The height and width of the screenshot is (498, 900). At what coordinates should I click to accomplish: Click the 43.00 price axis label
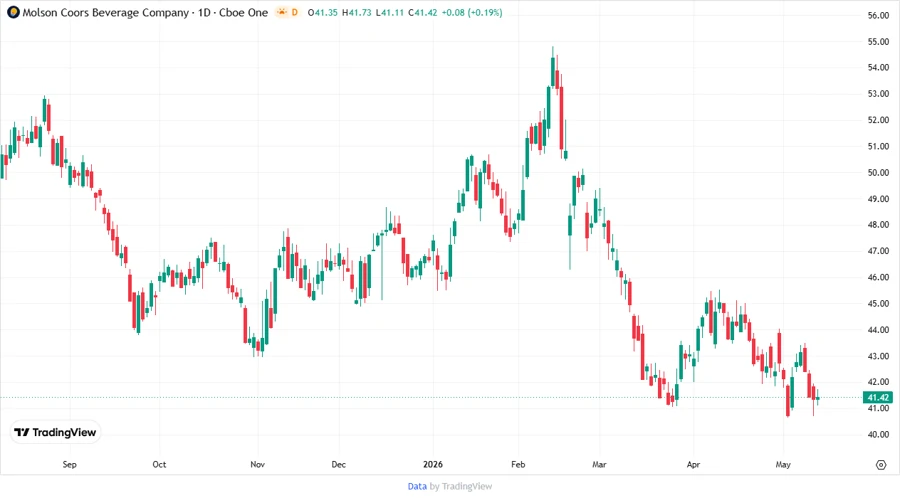coord(878,356)
